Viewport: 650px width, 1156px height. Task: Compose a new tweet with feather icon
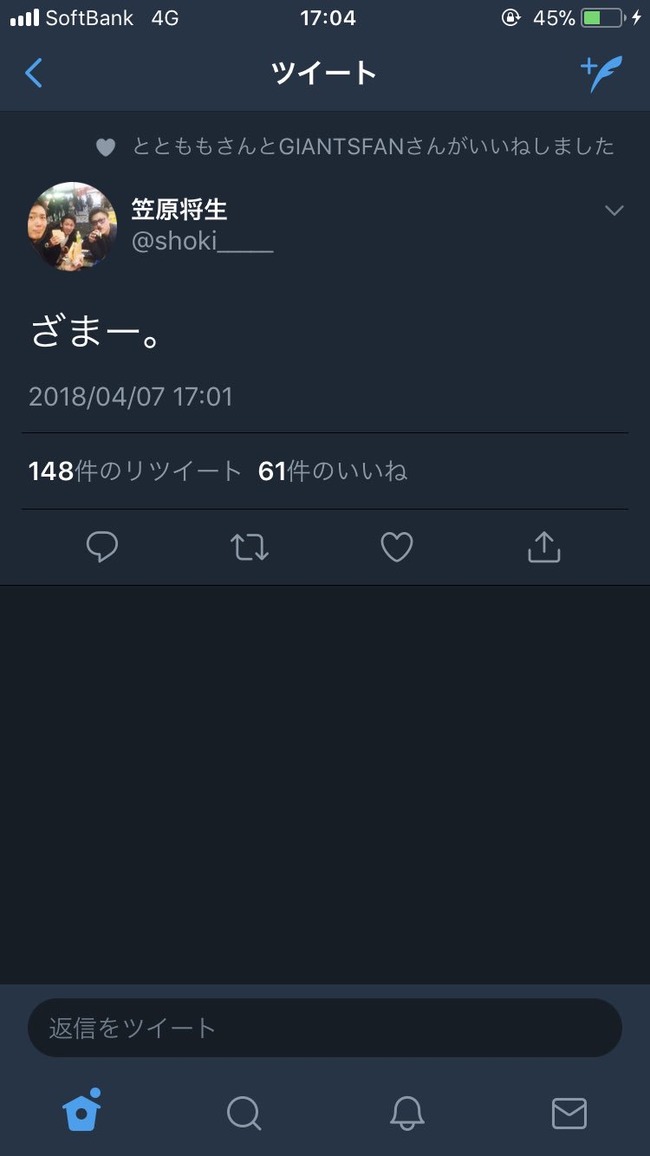tap(601, 74)
